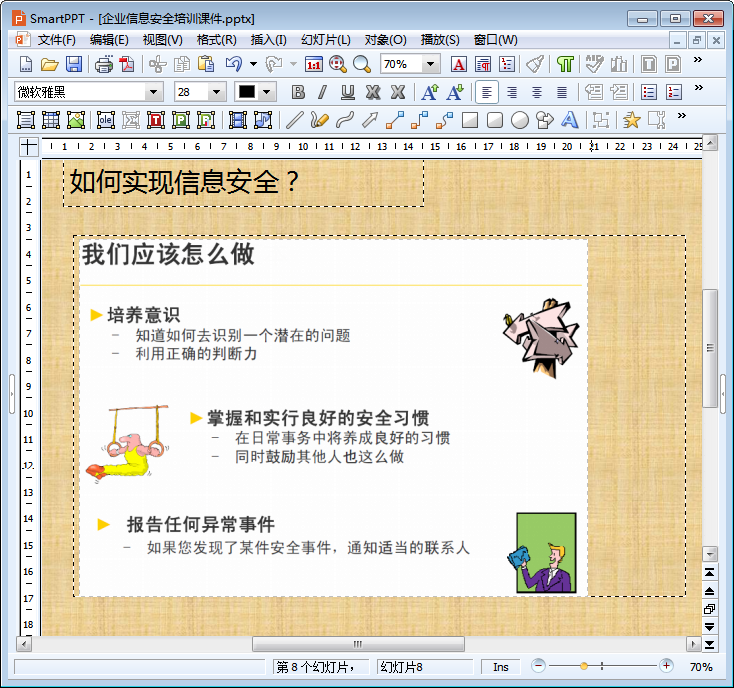Open the font name dropdown 微软雅黑

coord(153,92)
